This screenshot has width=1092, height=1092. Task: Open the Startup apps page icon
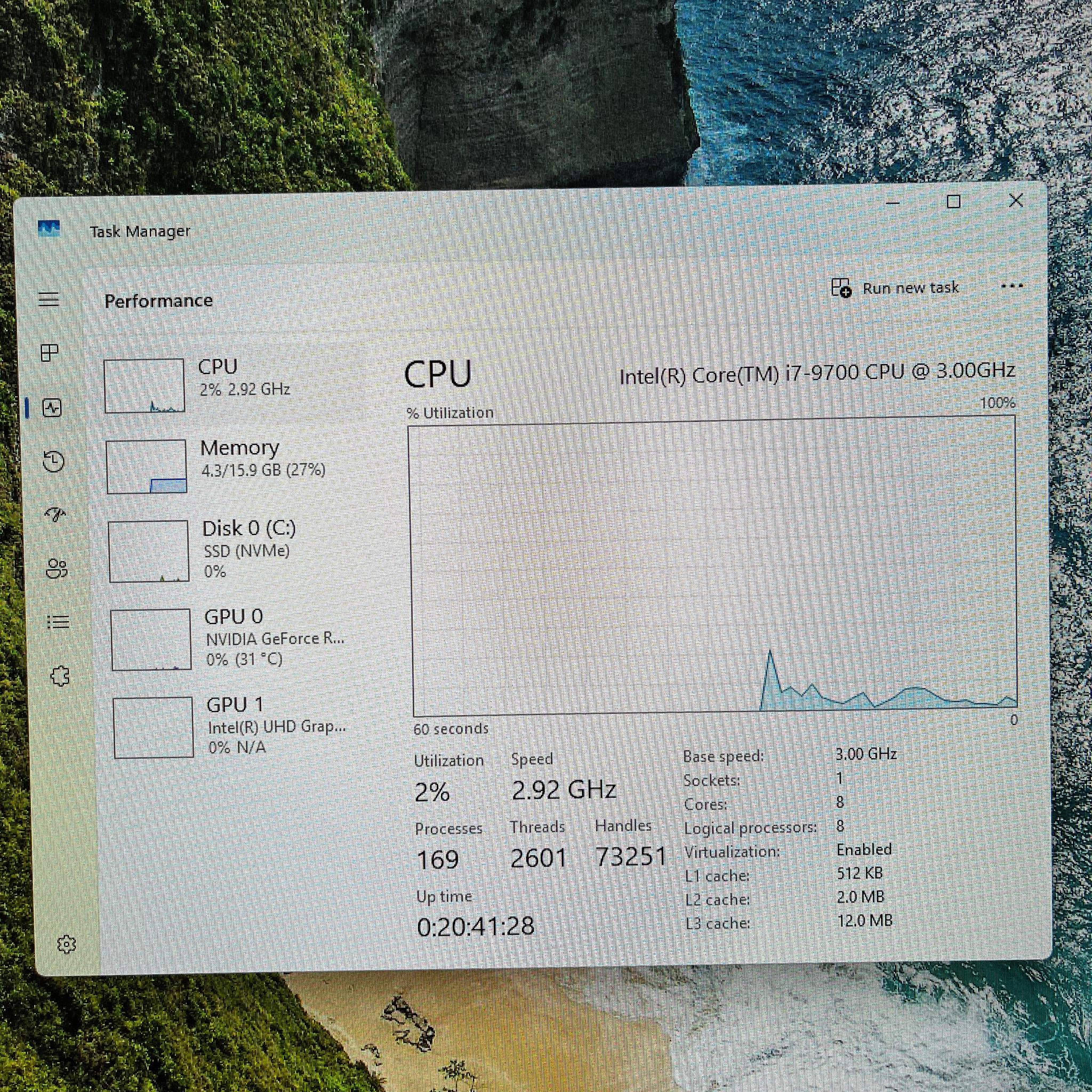coord(55,515)
